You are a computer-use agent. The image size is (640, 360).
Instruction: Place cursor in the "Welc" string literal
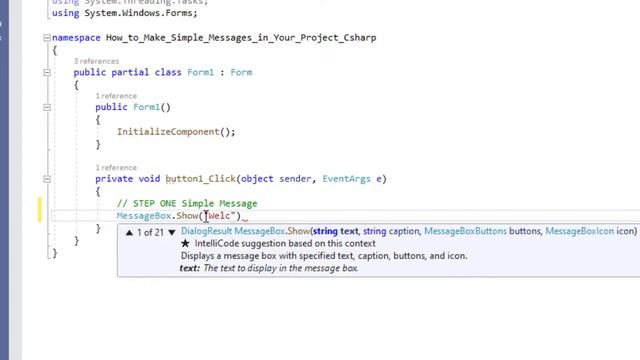222,216
